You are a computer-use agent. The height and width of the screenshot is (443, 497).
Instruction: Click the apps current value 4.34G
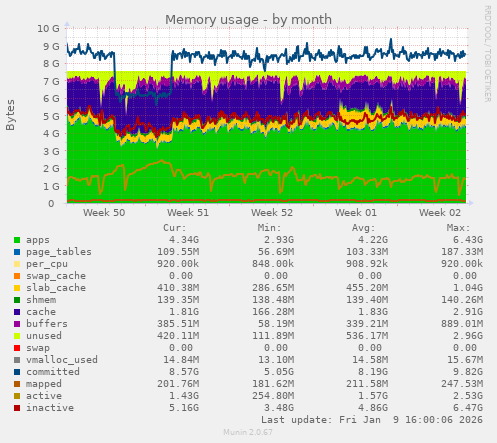(184, 240)
